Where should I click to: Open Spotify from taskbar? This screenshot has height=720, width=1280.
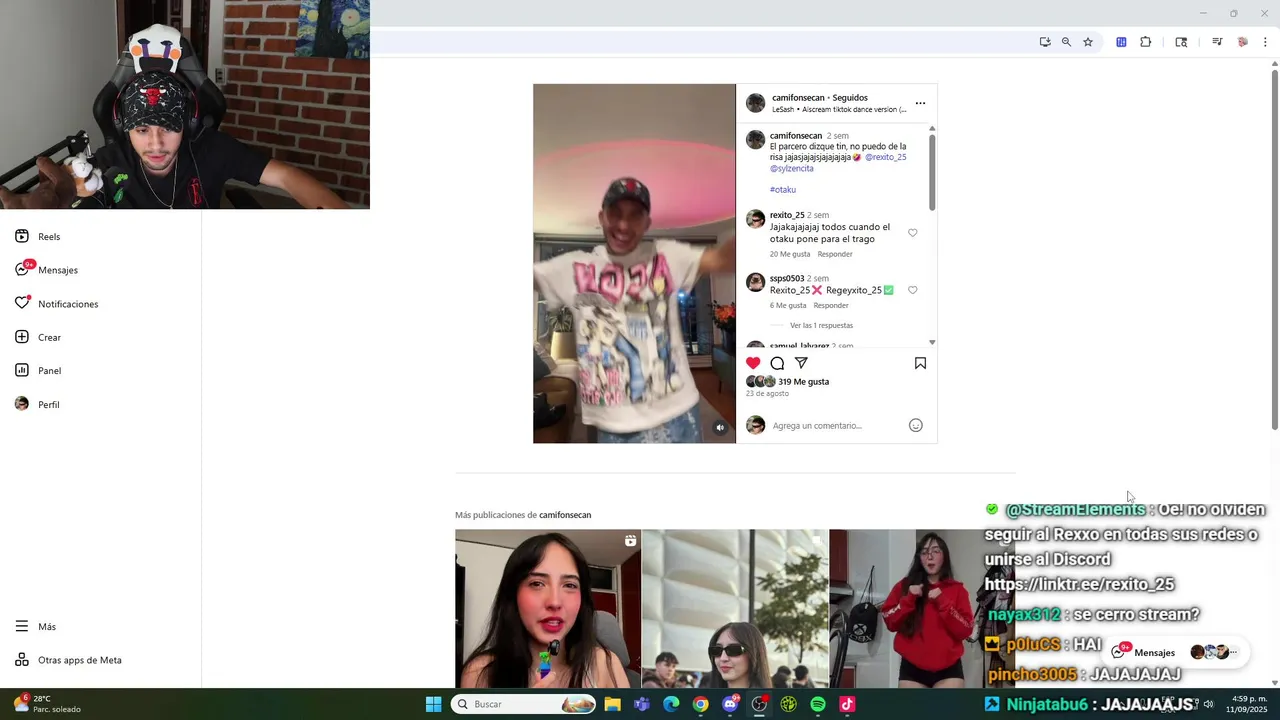click(818, 704)
